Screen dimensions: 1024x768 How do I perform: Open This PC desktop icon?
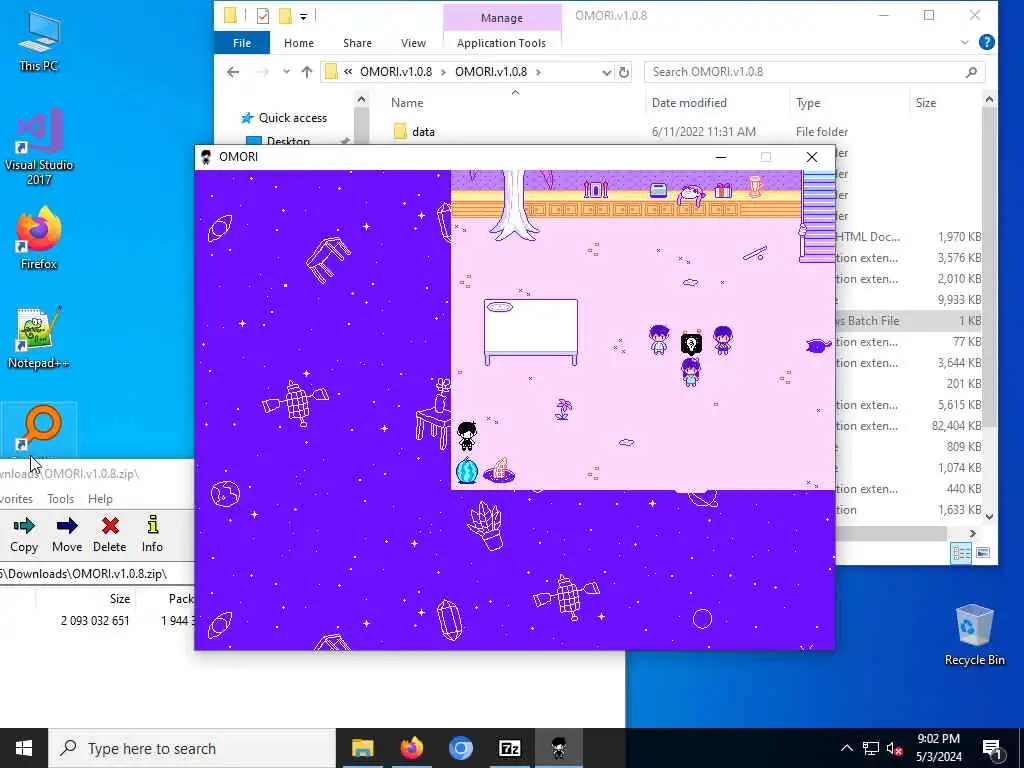pos(39,42)
